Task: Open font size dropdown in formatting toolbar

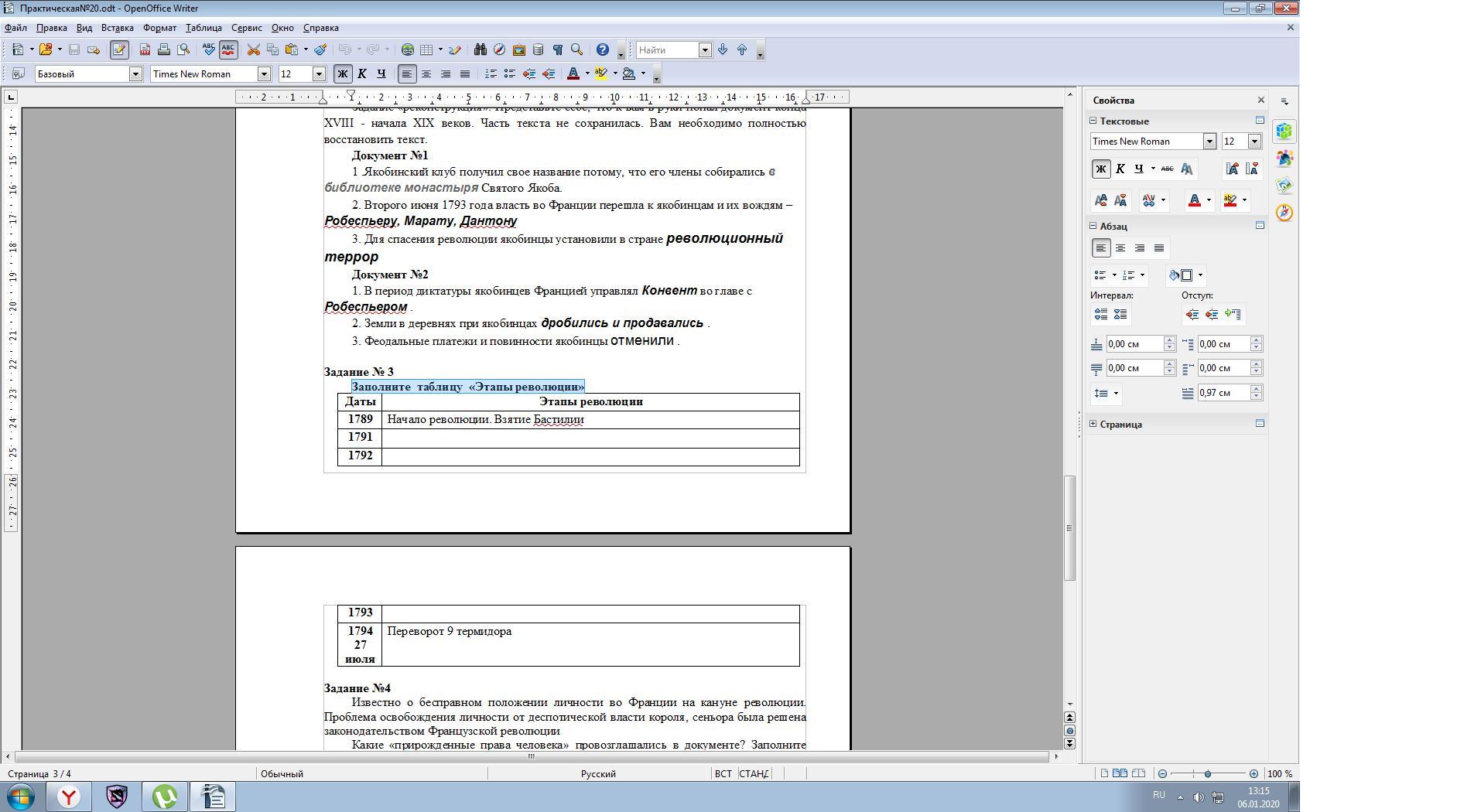Action: point(318,74)
